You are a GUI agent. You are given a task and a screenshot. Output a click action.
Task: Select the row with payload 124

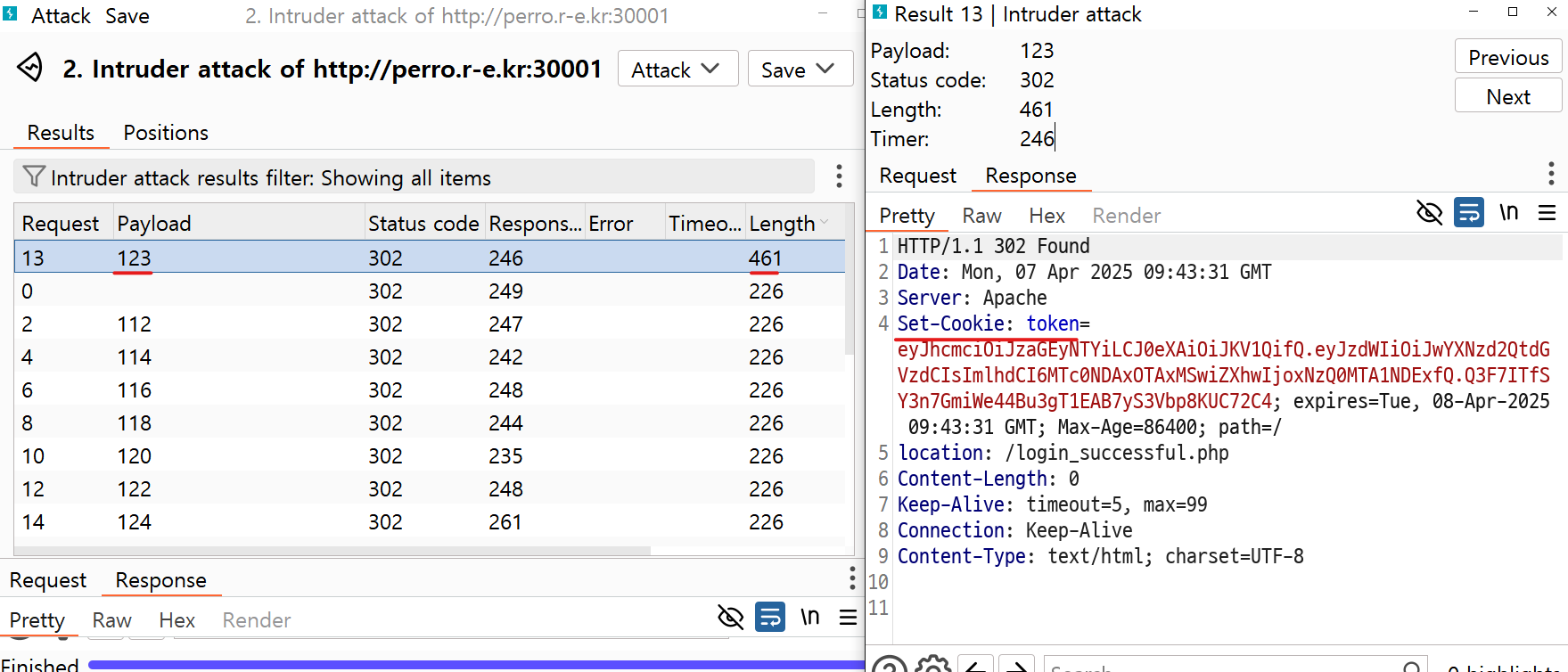click(x=430, y=521)
